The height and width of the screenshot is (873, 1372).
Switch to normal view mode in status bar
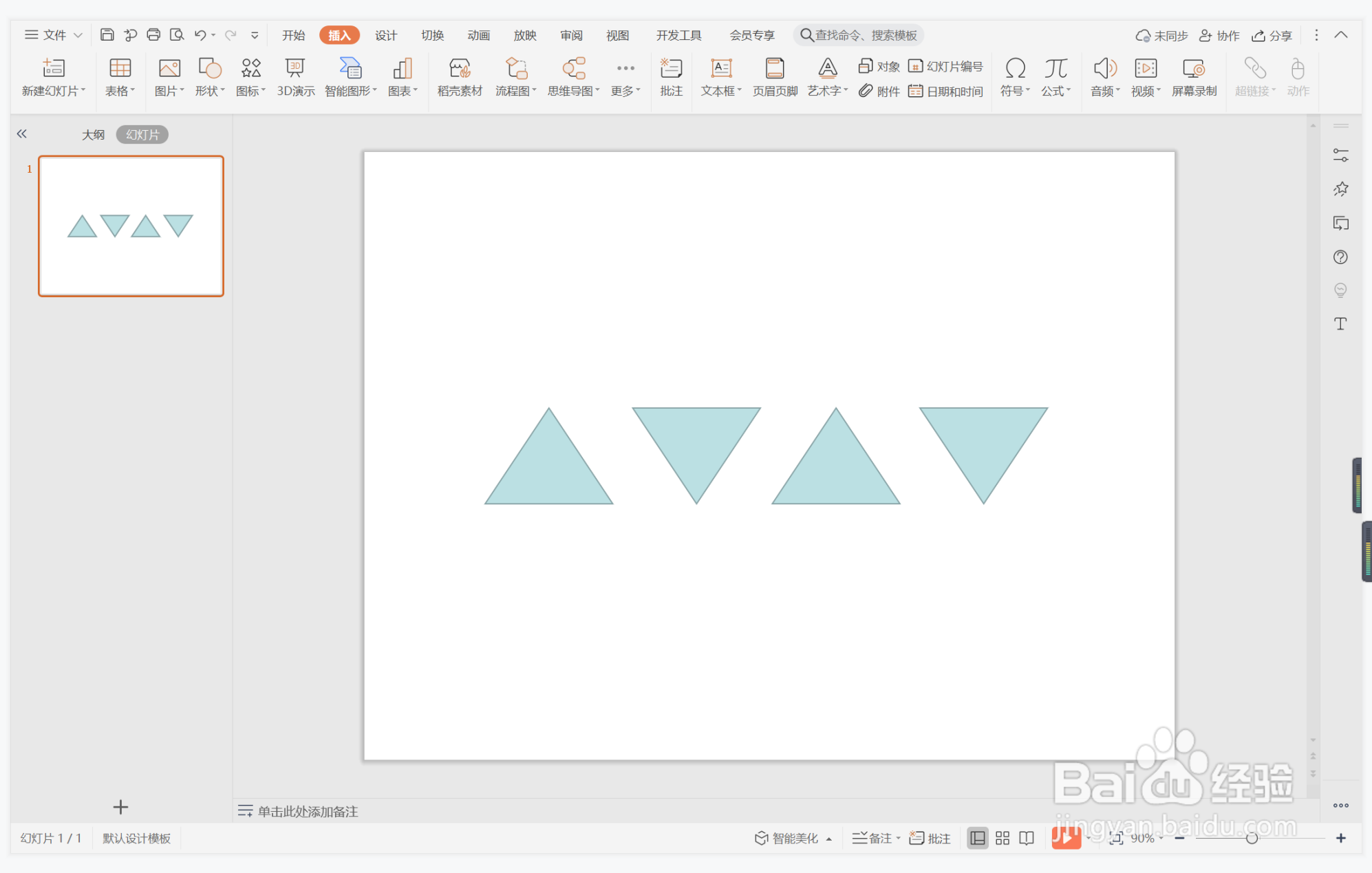click(977, 838)
